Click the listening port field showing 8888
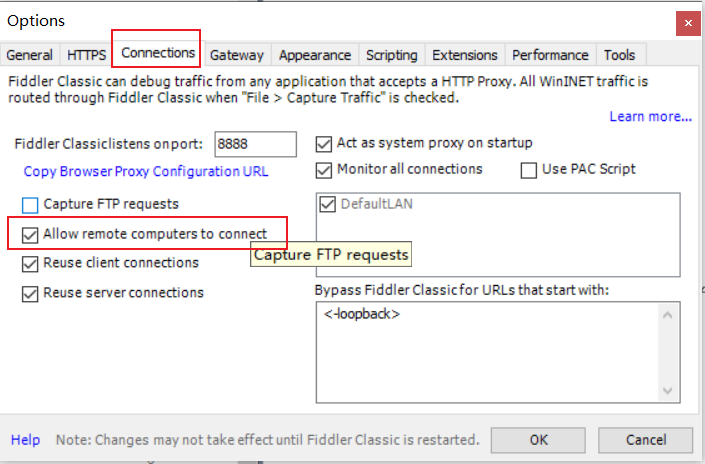Image resolution: width=705 pixels, height=464 pixels. (255, 144)
